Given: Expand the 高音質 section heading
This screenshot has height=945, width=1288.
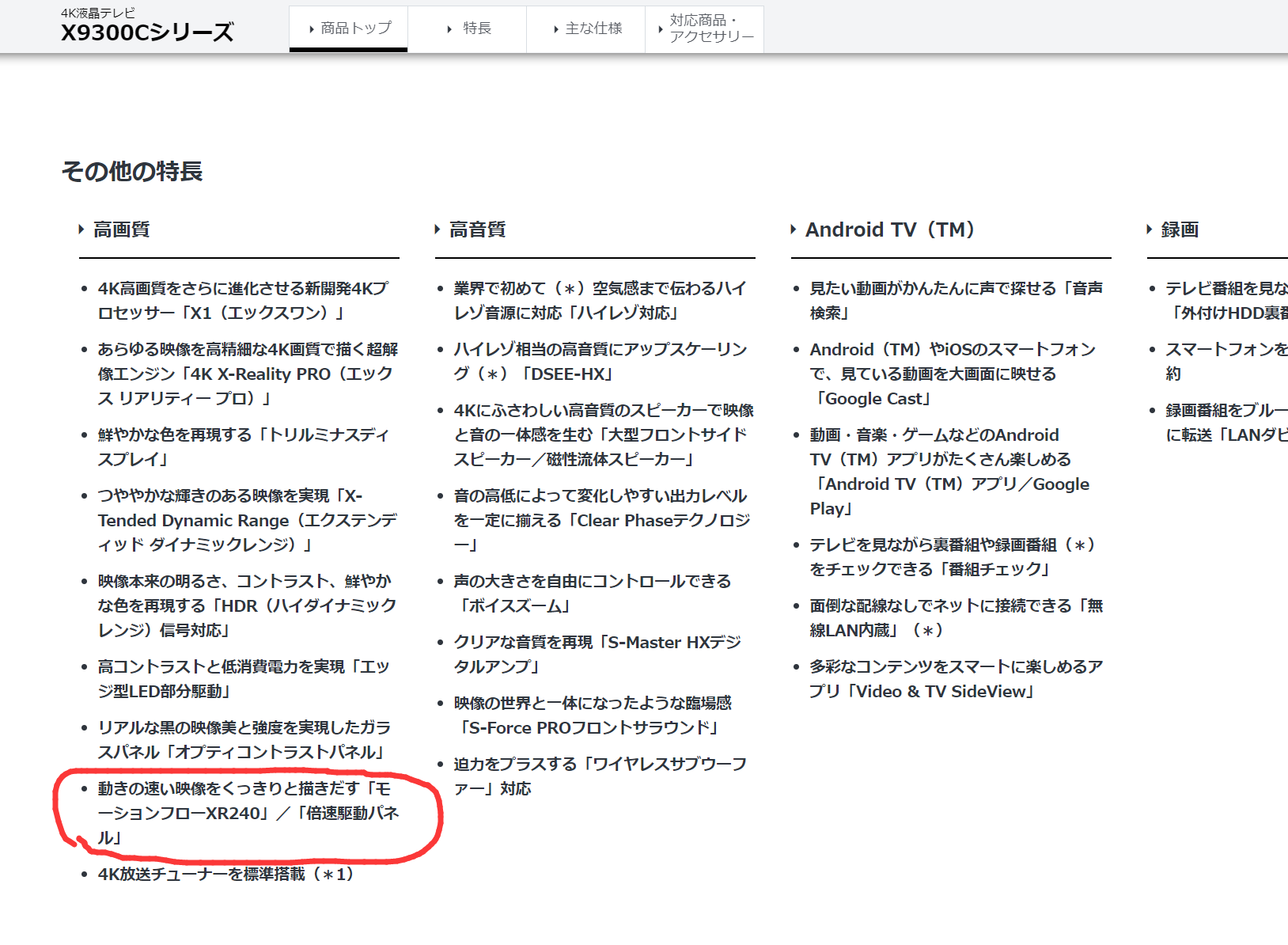Looking at the screenshot, I should coord(477,230).
